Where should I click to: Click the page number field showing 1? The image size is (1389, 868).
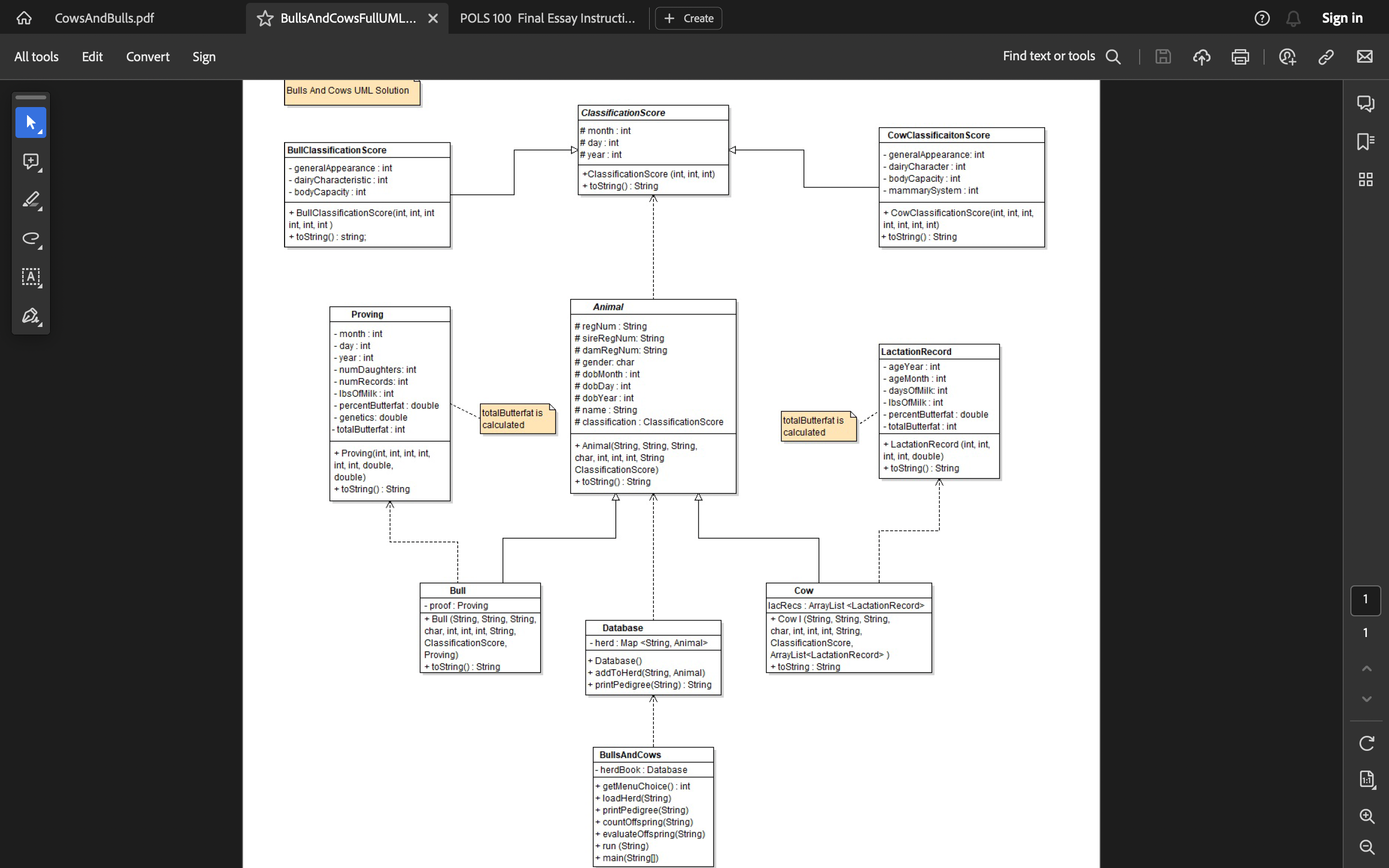pos(1365,600)
